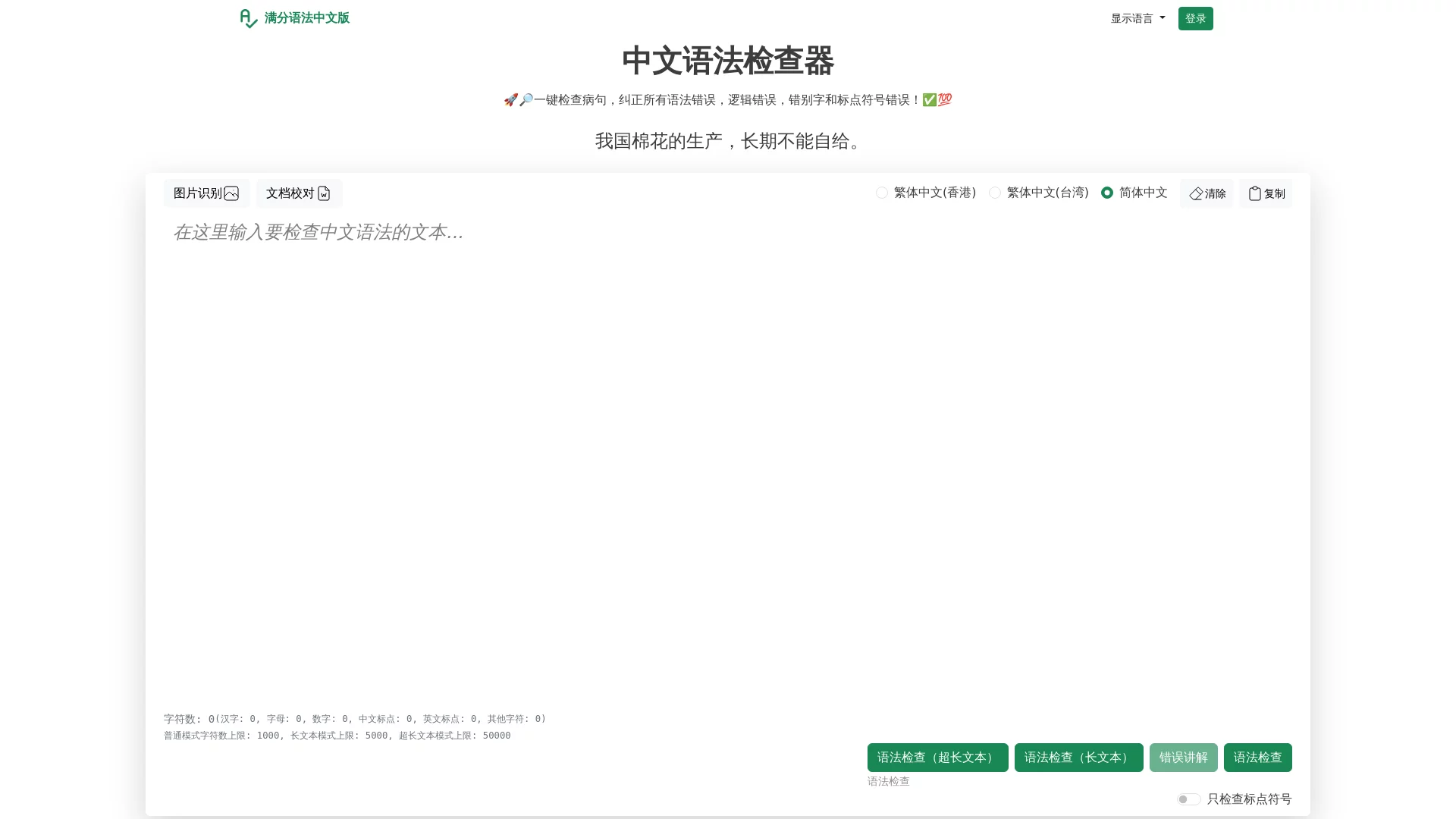1456x819 pixels.
Task: Click the 文档校对 Word document icon
Action: pos(325,193)
